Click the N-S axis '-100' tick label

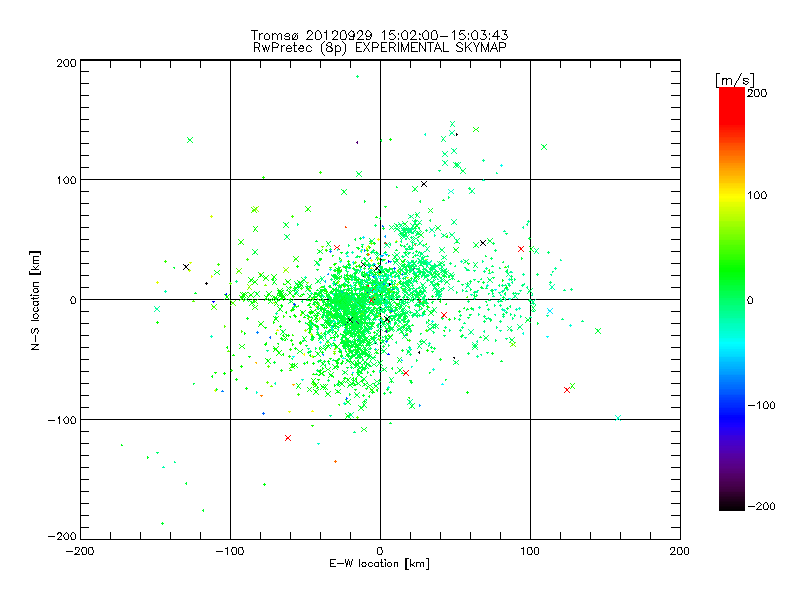pyautogui.click(x=62, y=420)
